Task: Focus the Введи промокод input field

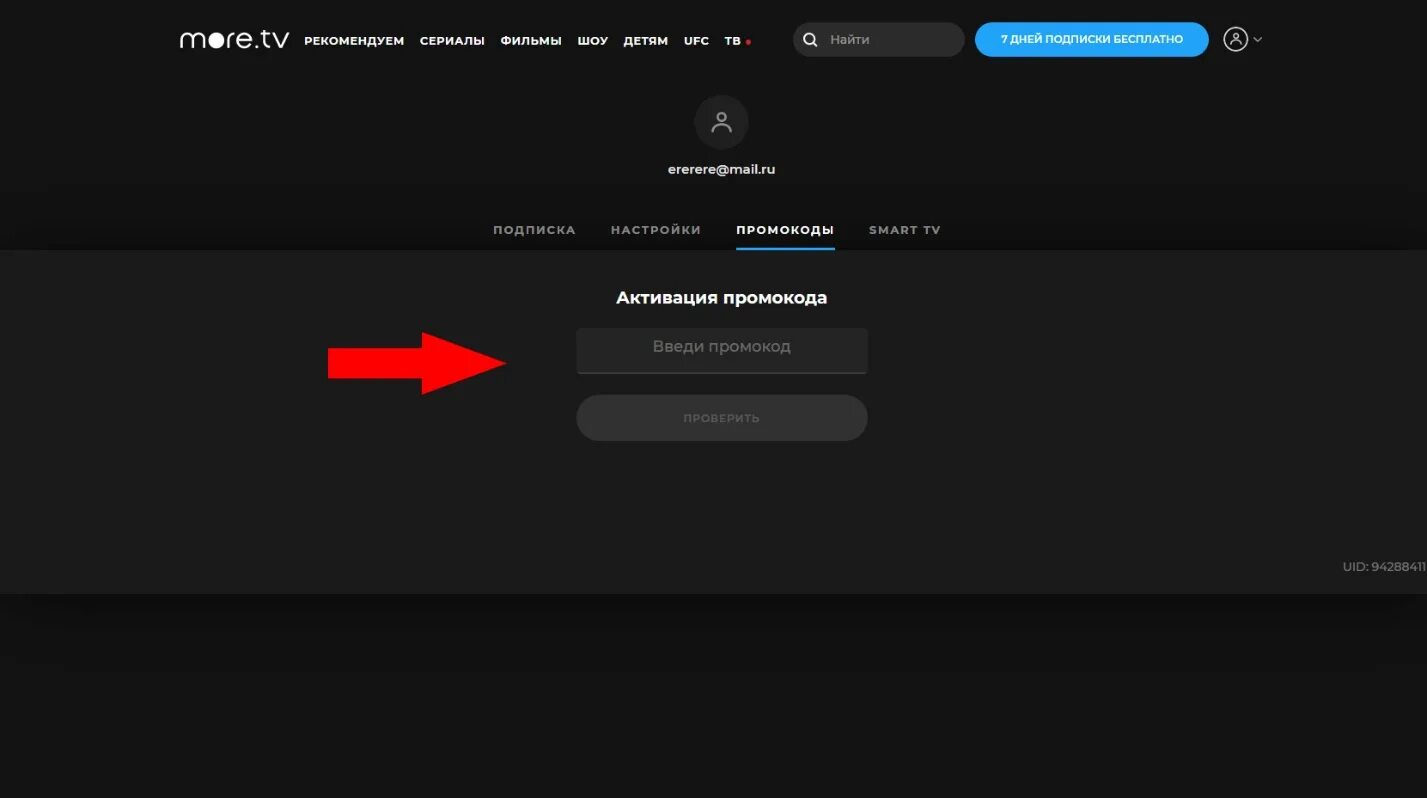Action: click(722, 351)
